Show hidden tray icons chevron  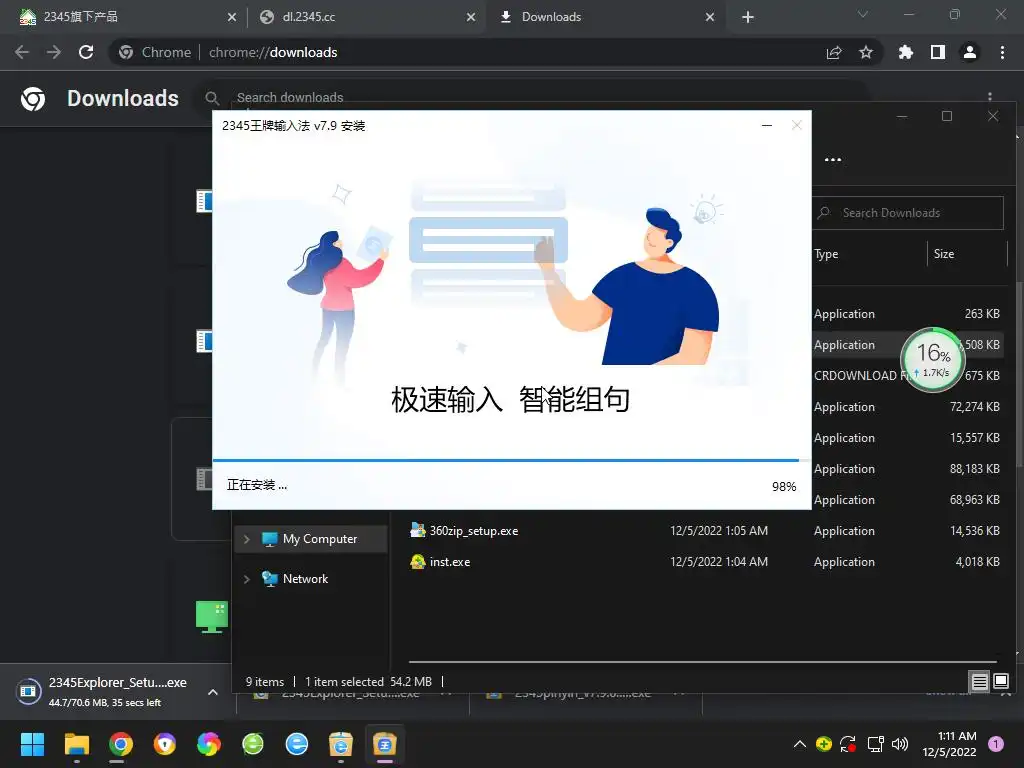click(x=799, y=744)
